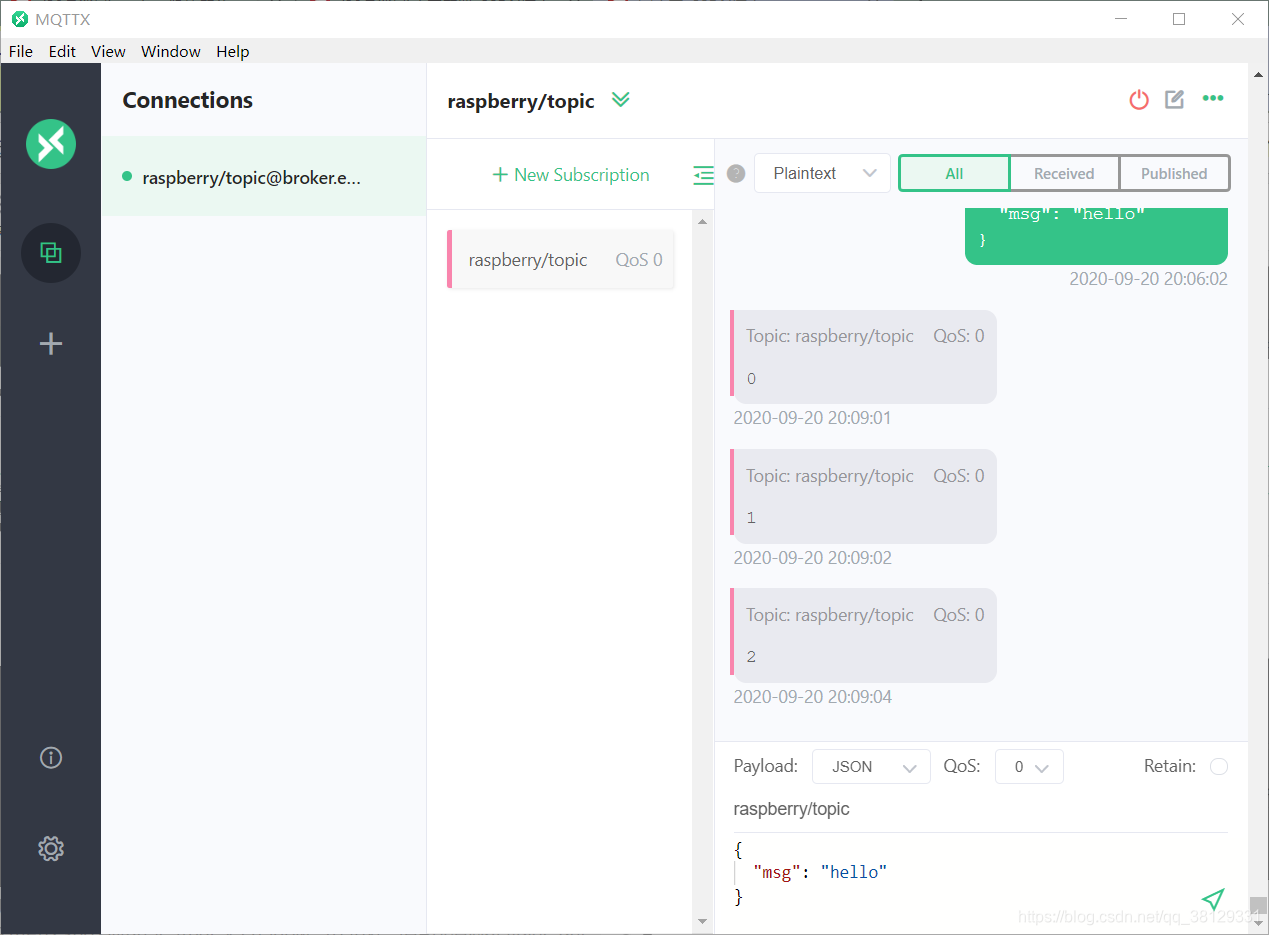Click the Connections heading
This screenshot has width=1269, height=935.
coord(188,100)
